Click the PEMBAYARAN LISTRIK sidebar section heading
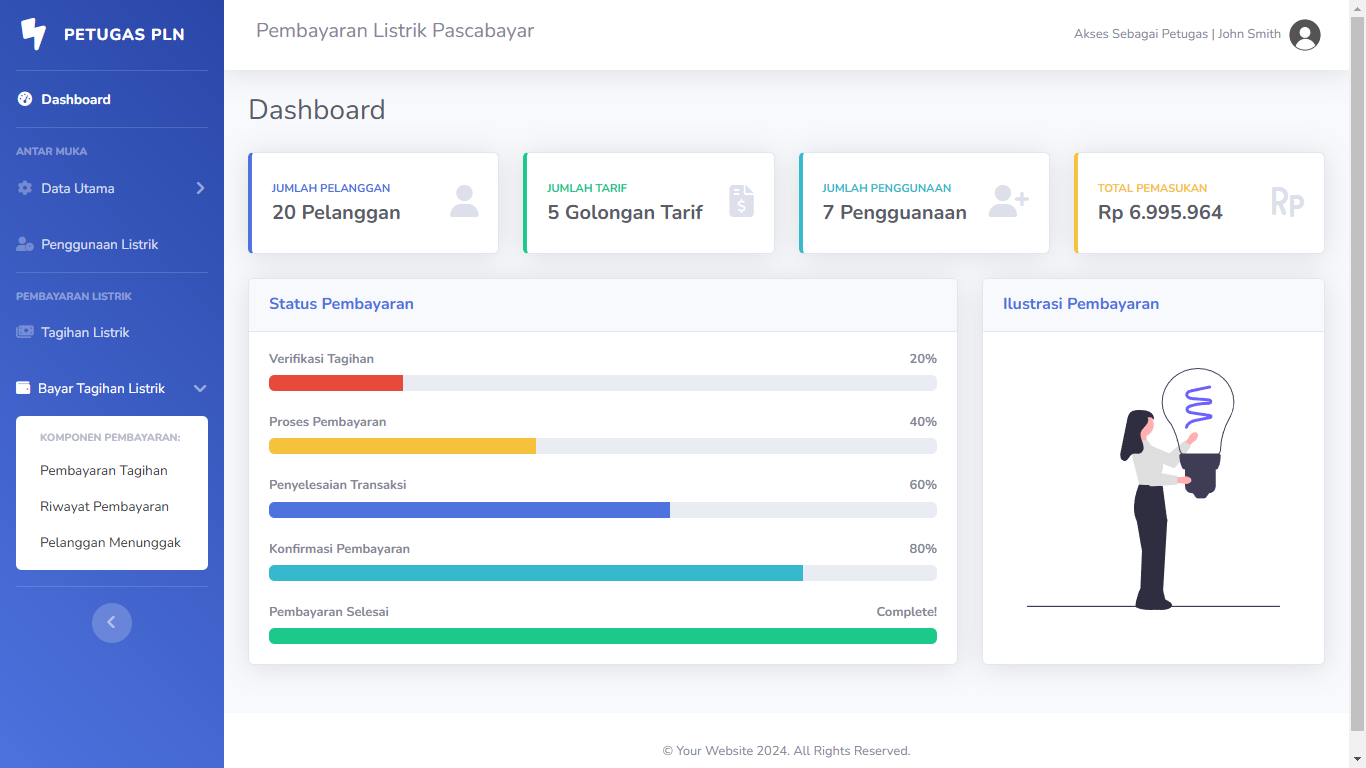This screenshot has width=1366, height=768. (74, 297)
